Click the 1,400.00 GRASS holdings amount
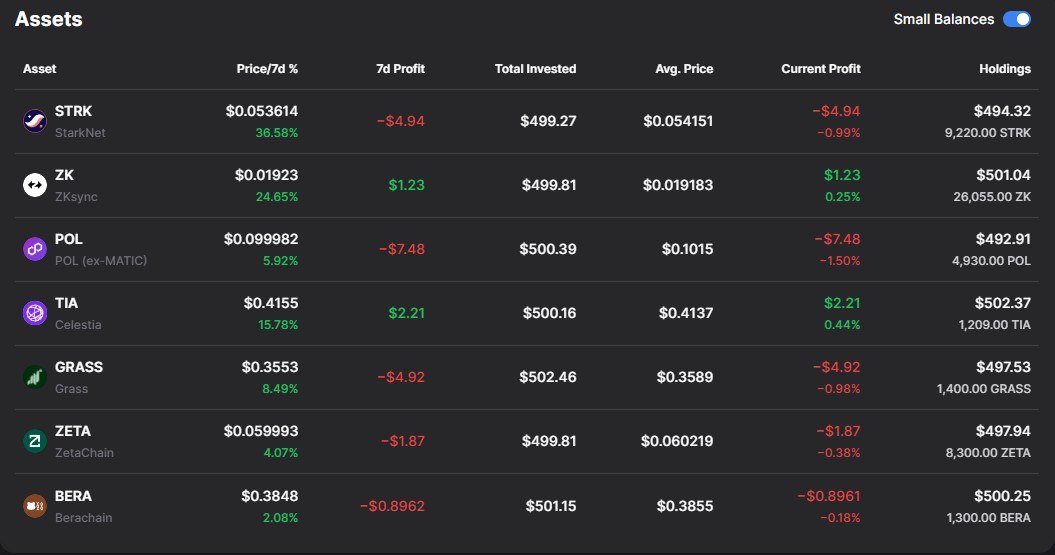The height and width of the screenshot is (555, 1055). coord(984,388)
